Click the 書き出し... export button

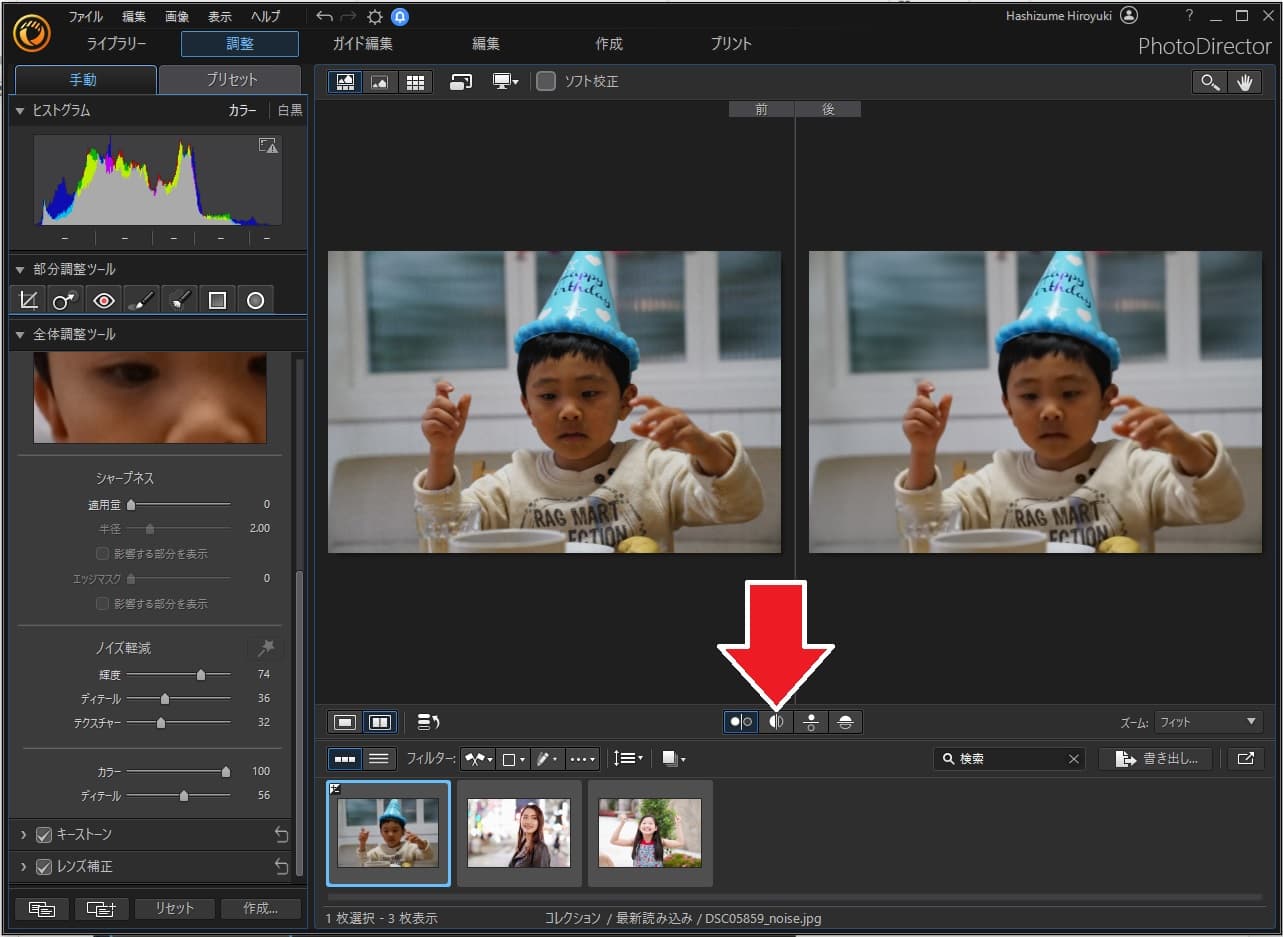pos(1155,759)
